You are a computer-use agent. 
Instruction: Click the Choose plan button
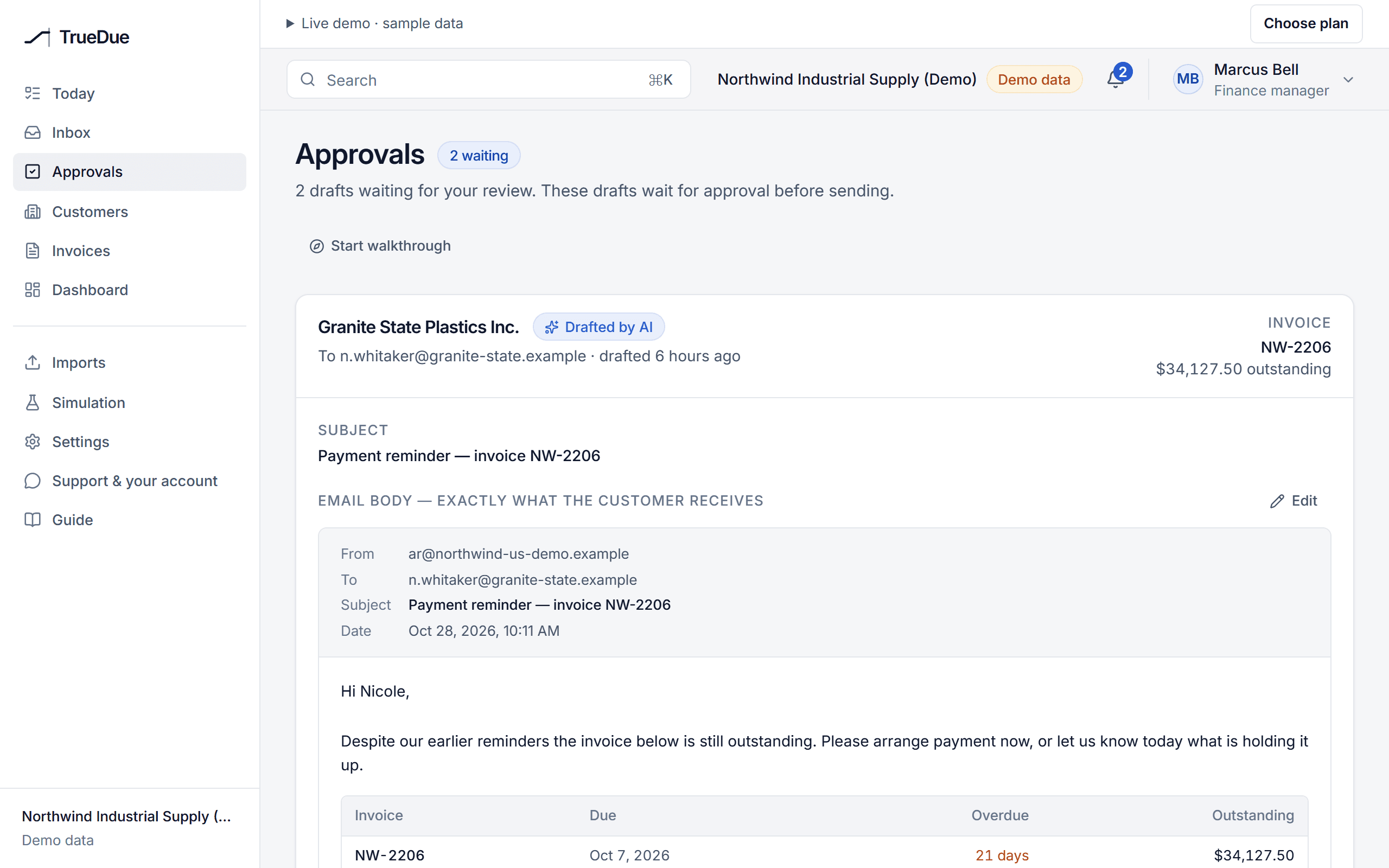[1306, 23]
